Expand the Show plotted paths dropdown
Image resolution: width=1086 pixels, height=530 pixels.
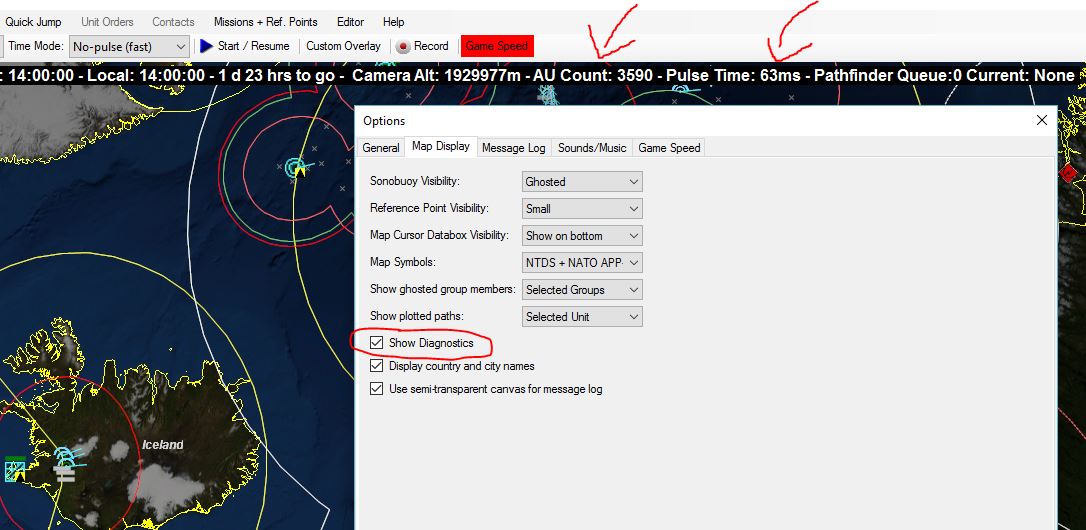point(582,317)
